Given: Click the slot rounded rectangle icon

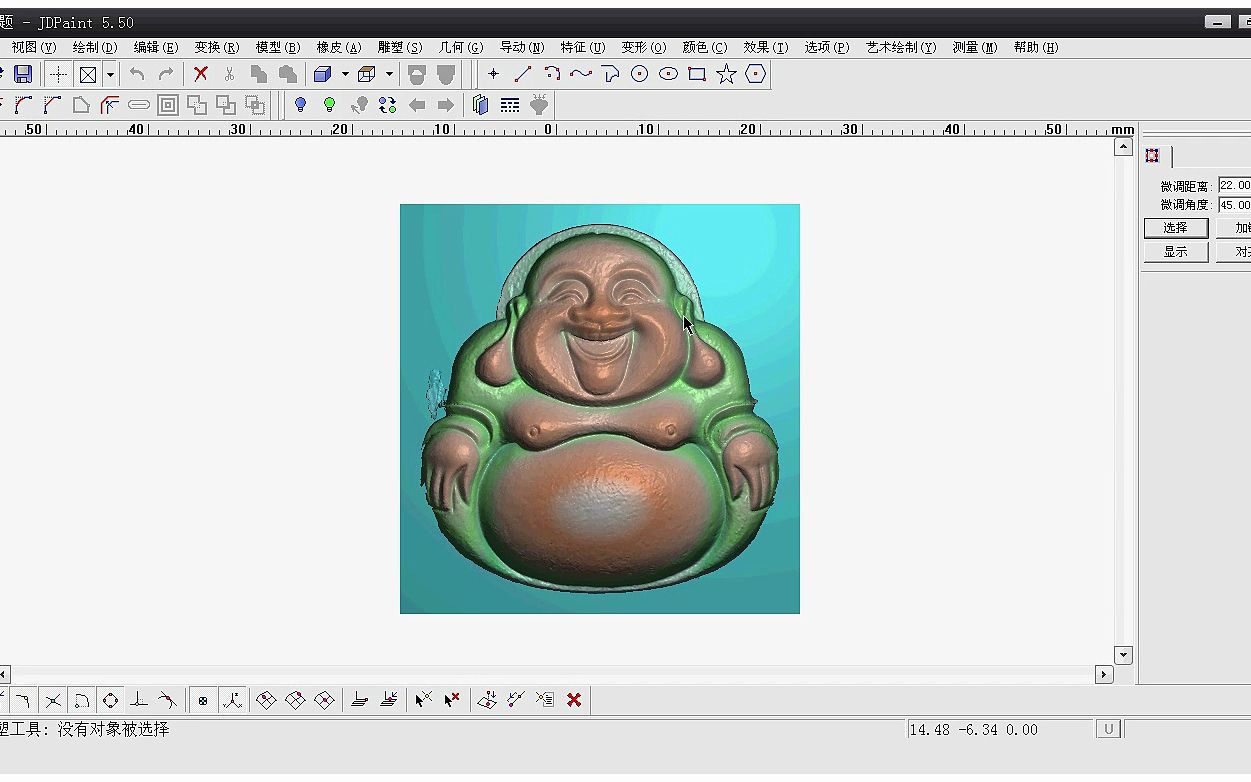Looking at the screenshot, I should point(139,105).
